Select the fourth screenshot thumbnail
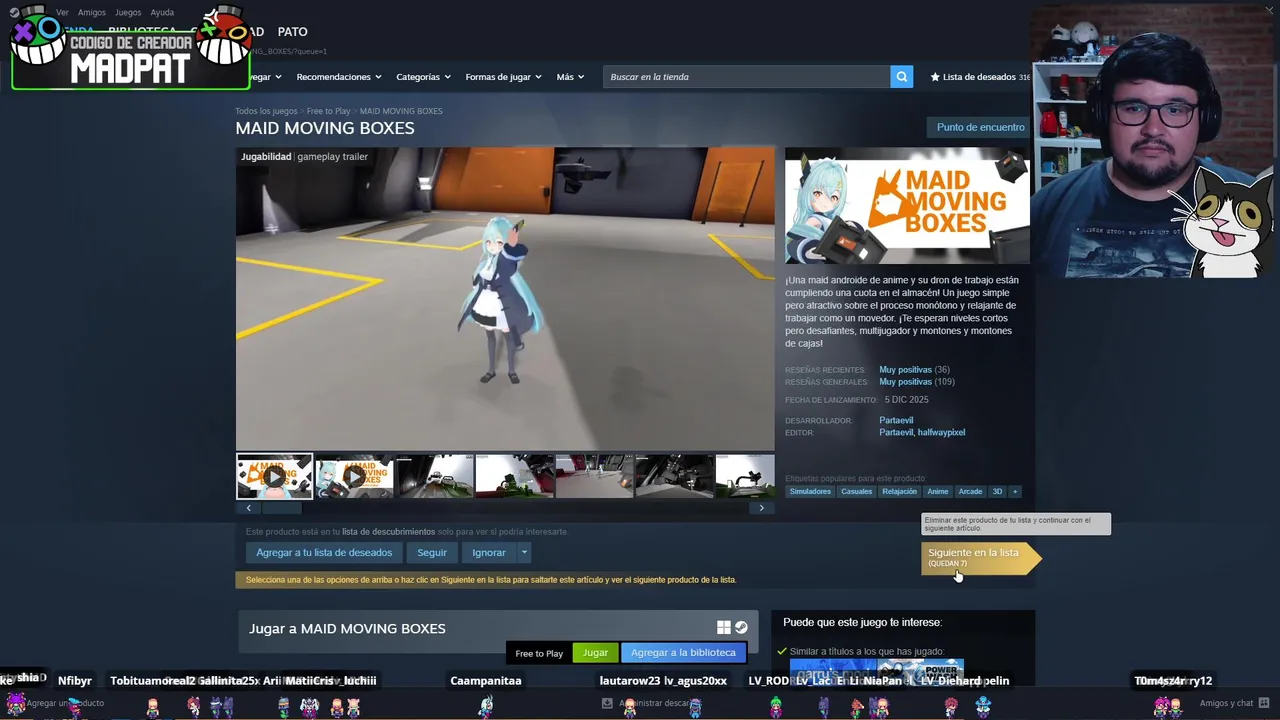The height and width of the screenshot is (720, 1280). click(514, 477)
